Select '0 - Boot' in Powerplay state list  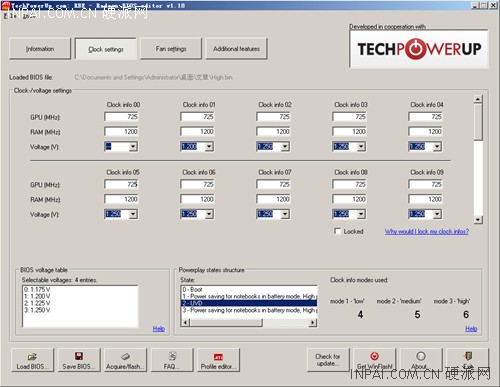click(248, 289)
